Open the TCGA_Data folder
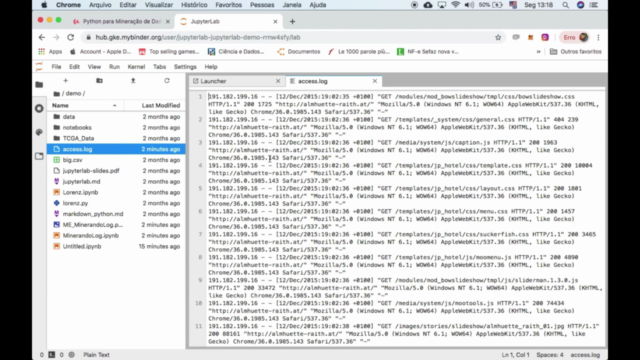The height and width of the screenshot is (360, 640). coord(116,138)
